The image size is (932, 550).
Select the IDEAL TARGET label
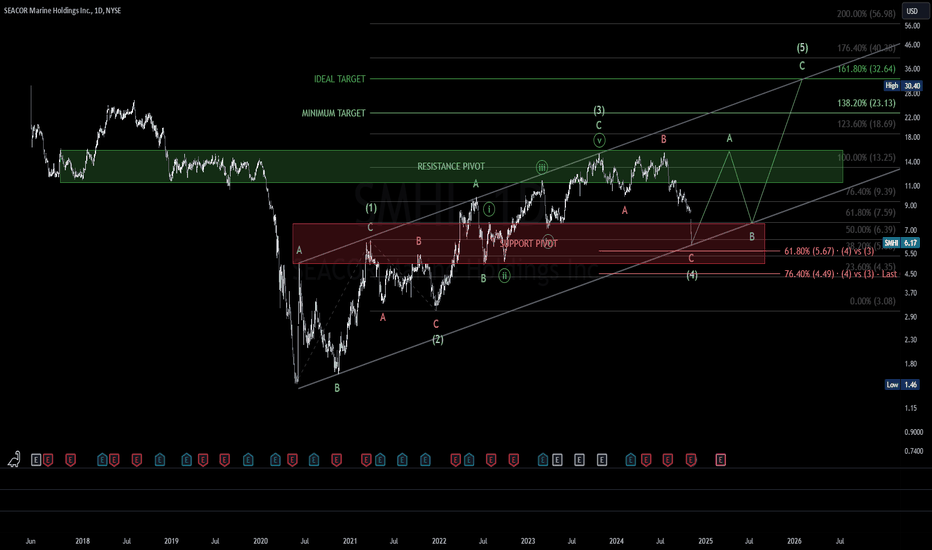coord(339,78)
